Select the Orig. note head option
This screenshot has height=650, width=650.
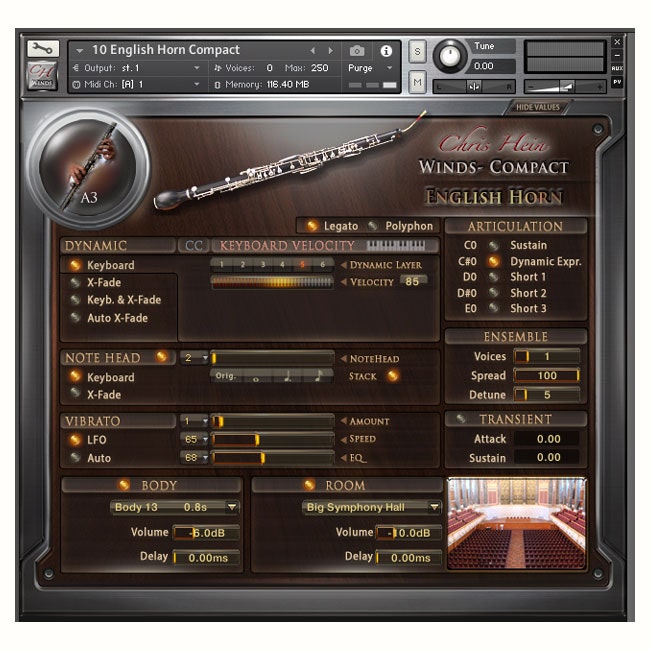pyautogui.click(x=226, y=376)
